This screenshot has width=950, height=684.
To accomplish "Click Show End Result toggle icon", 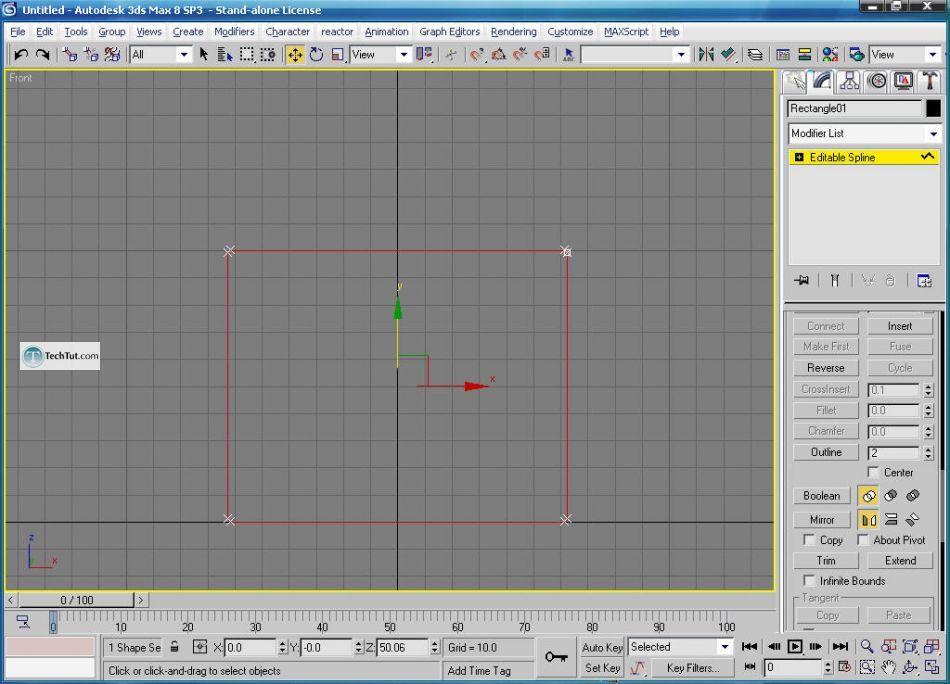I will click(x=835, y=281).
